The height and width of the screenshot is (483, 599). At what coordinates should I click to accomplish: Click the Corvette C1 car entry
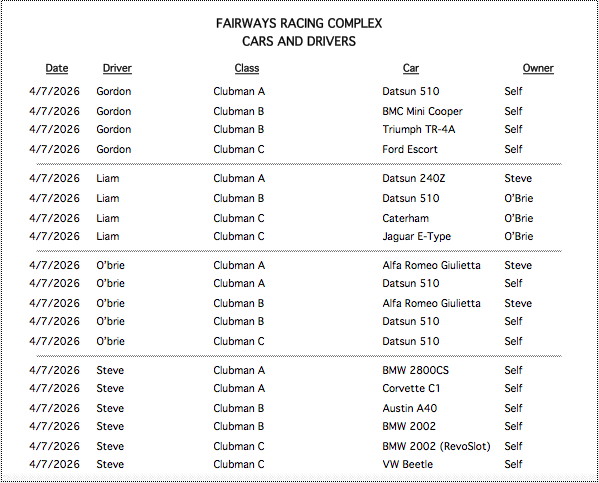(x=411, y=388)
